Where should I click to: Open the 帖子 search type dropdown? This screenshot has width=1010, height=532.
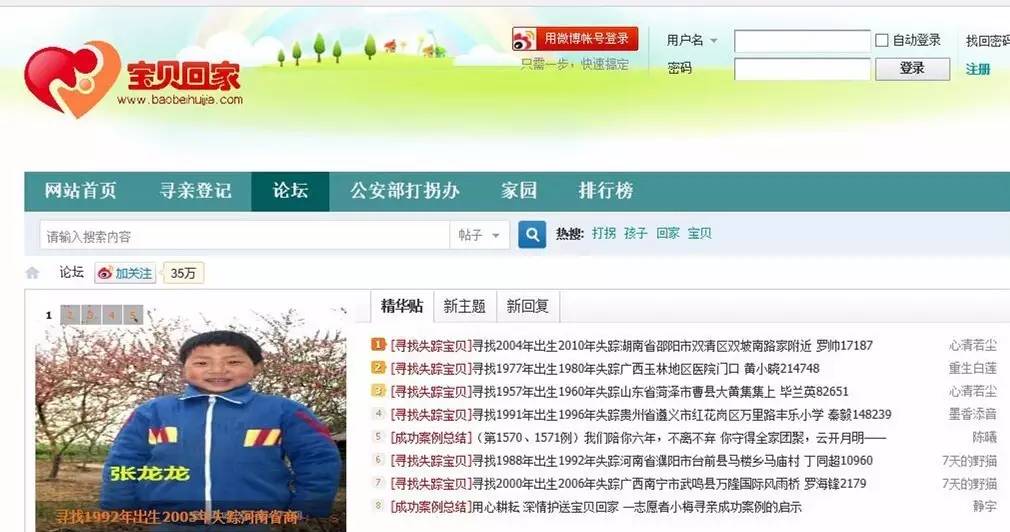(x=479, y=235)
